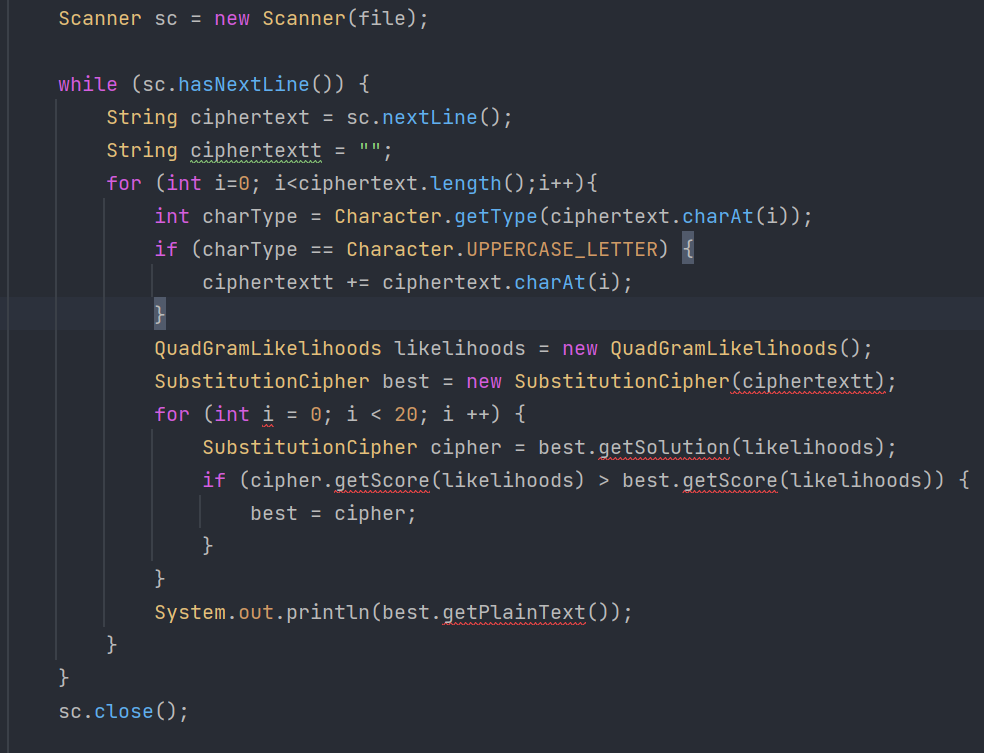The width and height of the screenshot is (984, 753).
Task: Click the 'best = cipher;' assignment line
Action: click(333, 514)
